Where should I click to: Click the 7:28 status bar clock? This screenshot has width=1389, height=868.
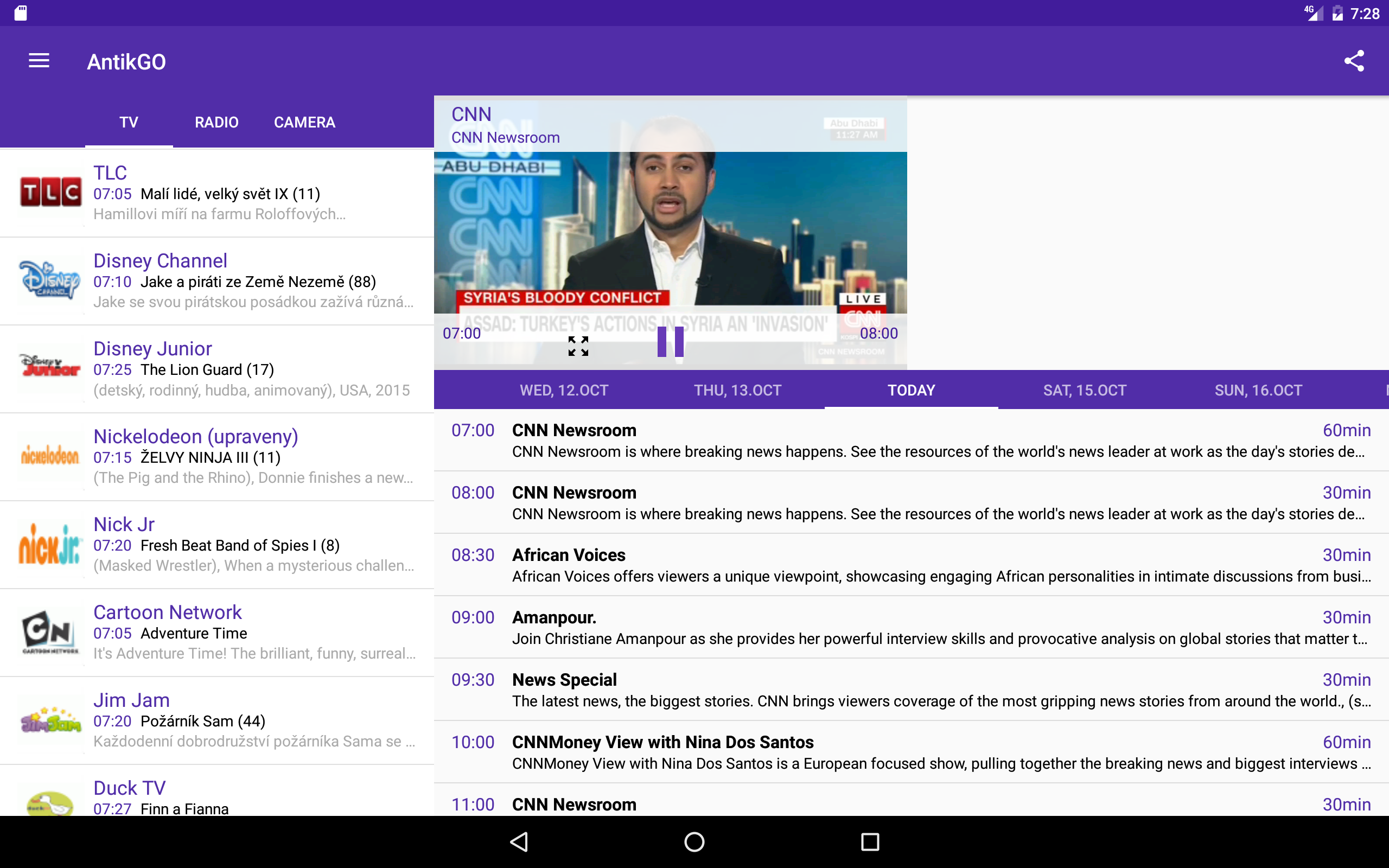(1365, 13)
